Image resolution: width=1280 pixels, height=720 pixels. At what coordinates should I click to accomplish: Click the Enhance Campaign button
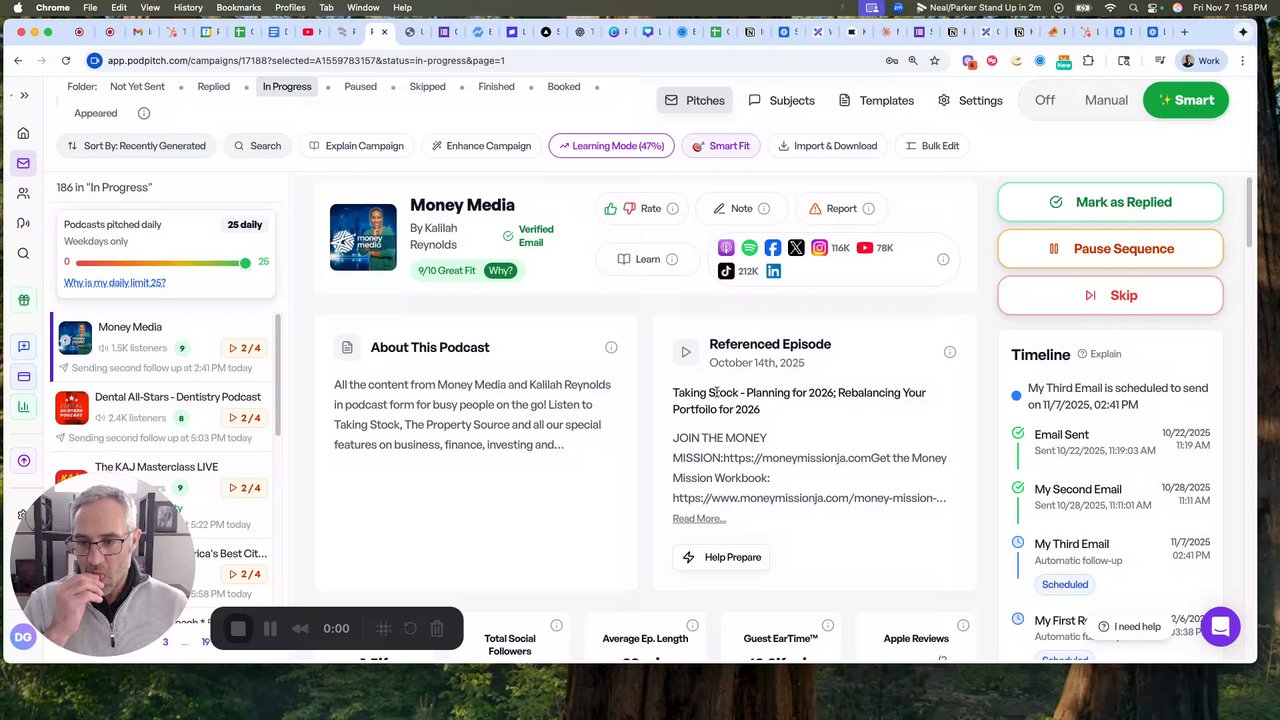tap(480, 146)
